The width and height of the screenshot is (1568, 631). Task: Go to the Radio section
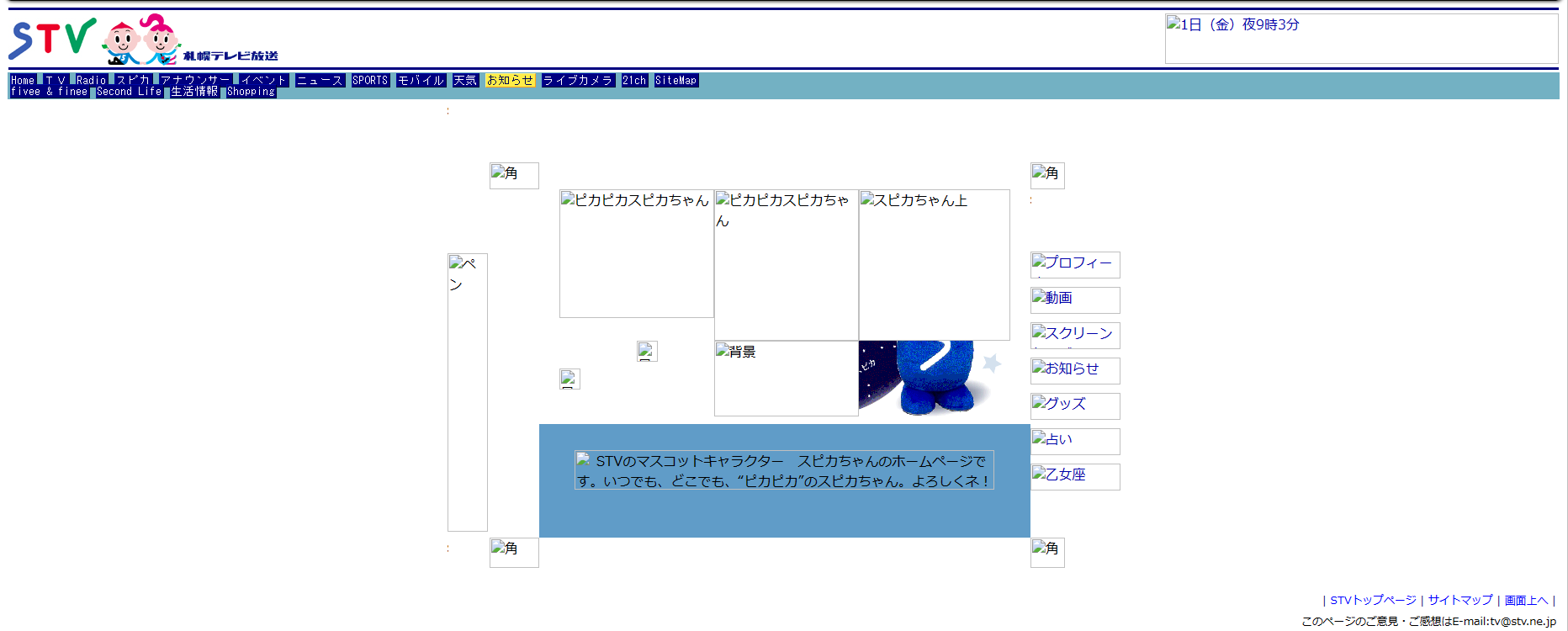91,81
